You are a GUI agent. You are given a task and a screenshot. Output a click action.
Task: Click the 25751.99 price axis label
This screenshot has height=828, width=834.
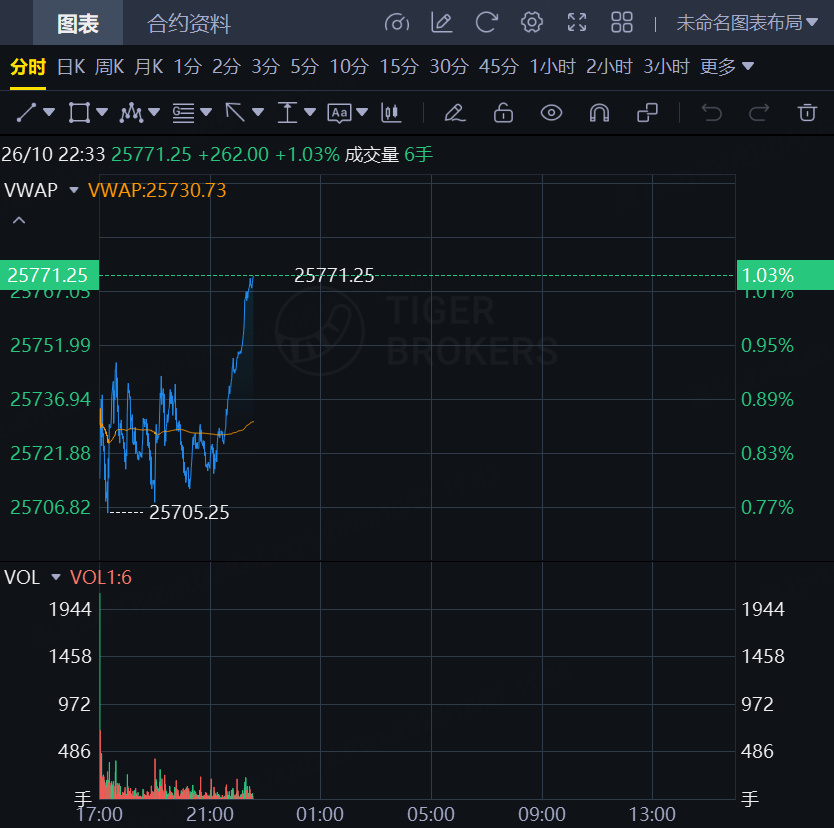[51, 346]
